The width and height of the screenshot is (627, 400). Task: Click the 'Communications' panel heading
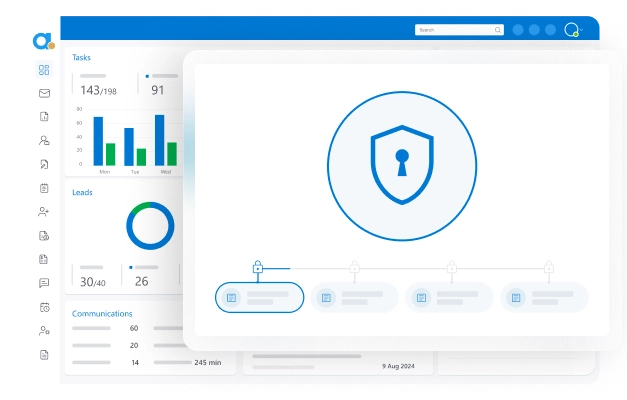click(102, 314)
